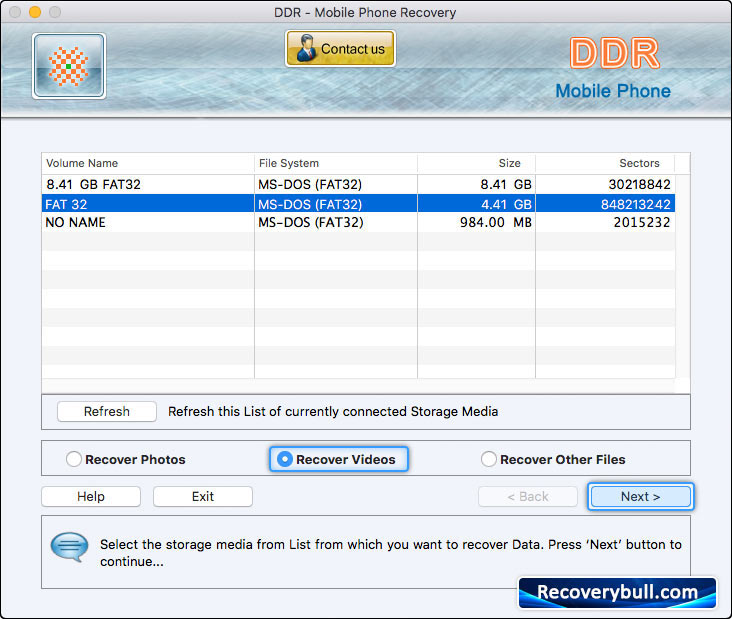Viewport: 732px width, 619px height.
Task: Click the orange DDR application logo icon
Action: [x=69, y=66]
